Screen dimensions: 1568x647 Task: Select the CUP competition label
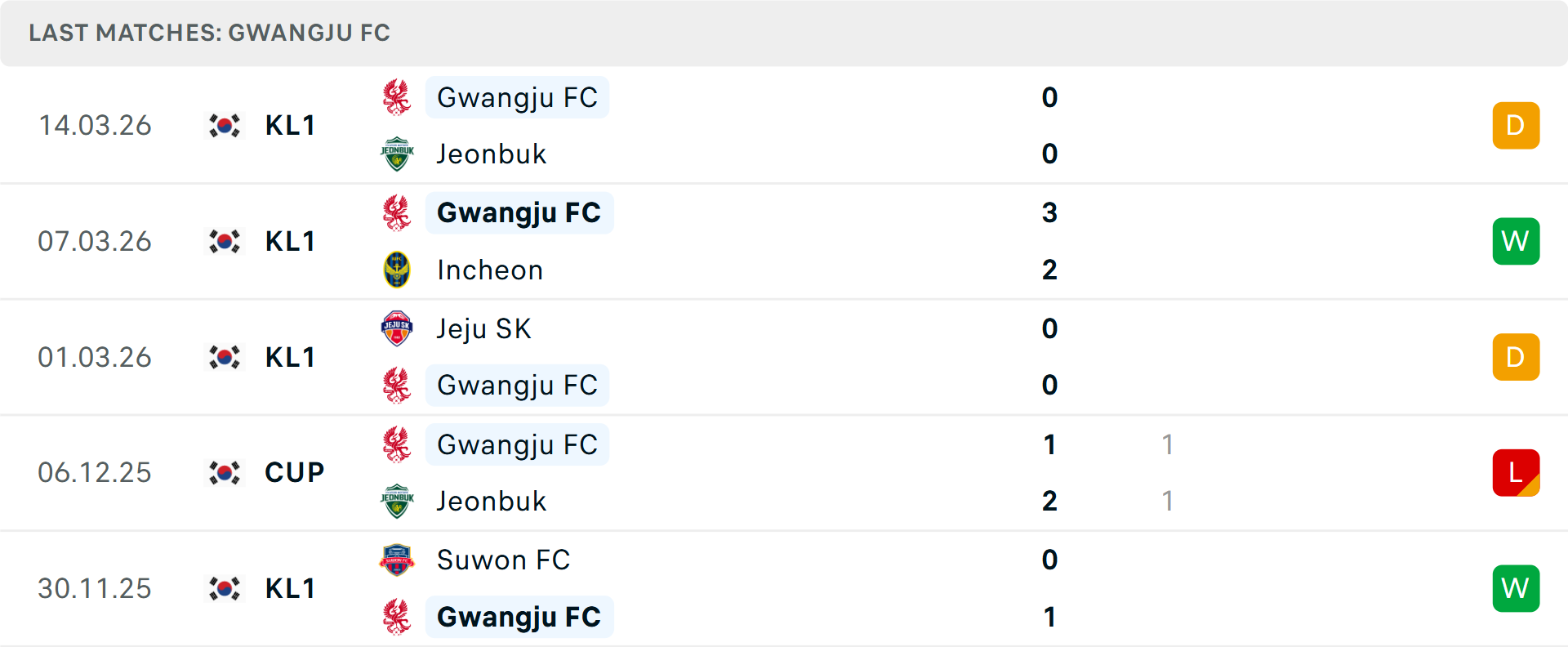[x=294, y=472]
